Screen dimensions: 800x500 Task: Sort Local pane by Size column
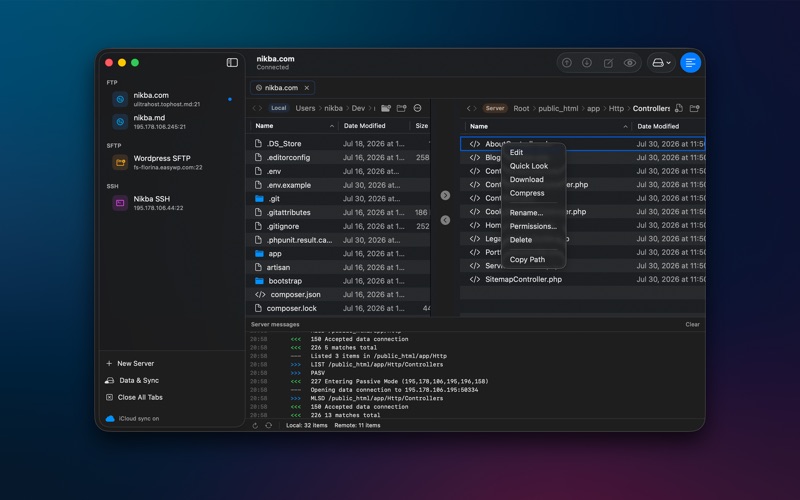tap(421, 126)
